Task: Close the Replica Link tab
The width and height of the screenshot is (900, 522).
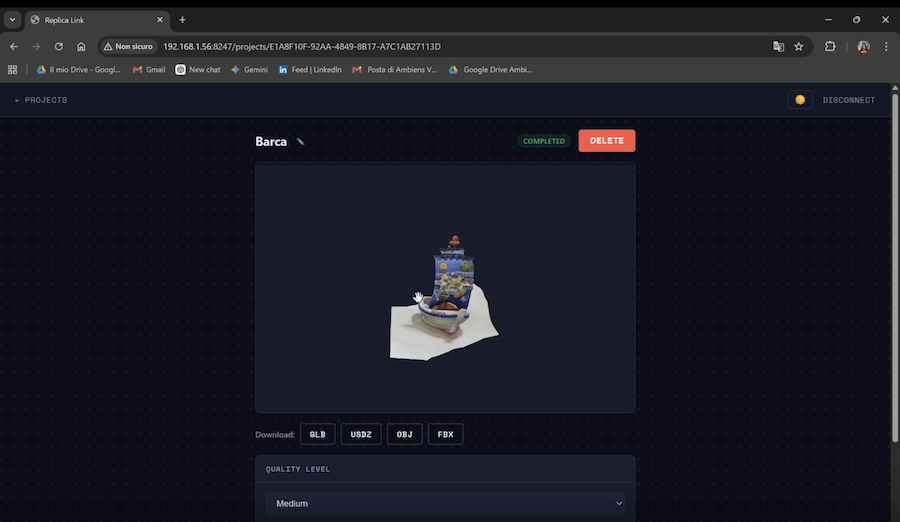Action: [160, 20]
